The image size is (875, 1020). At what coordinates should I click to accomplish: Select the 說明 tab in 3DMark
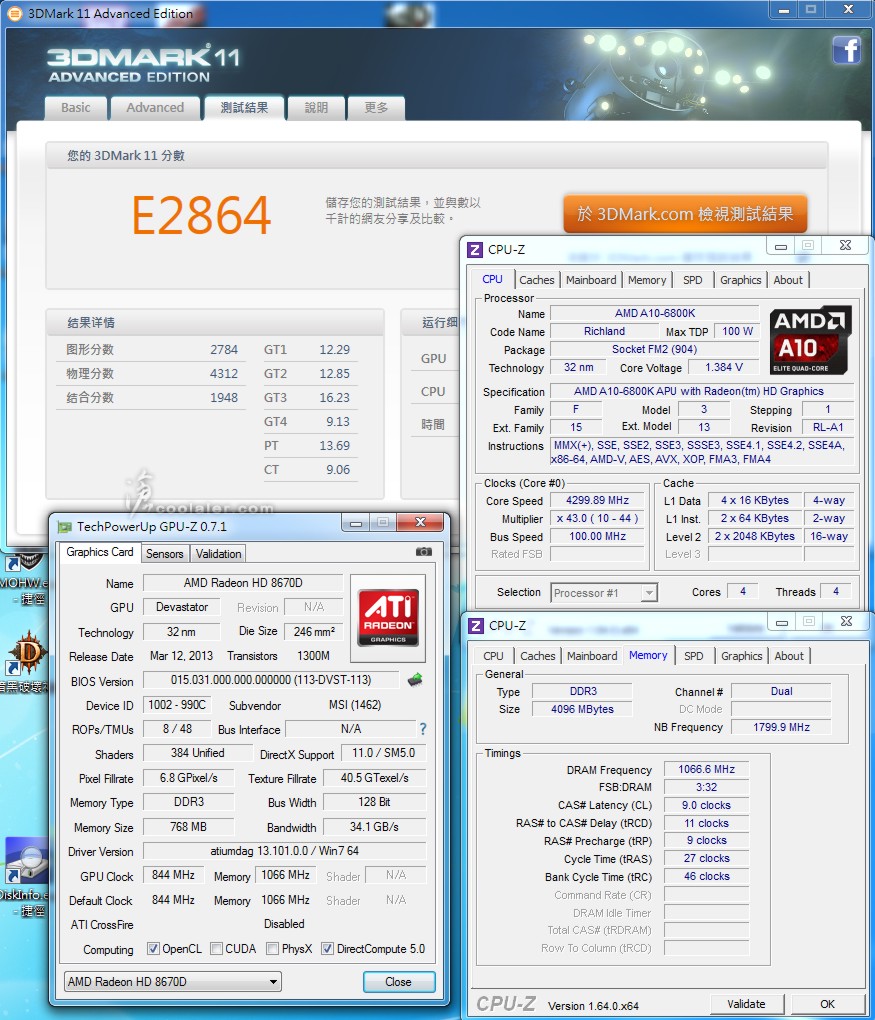tap(316, 108)
